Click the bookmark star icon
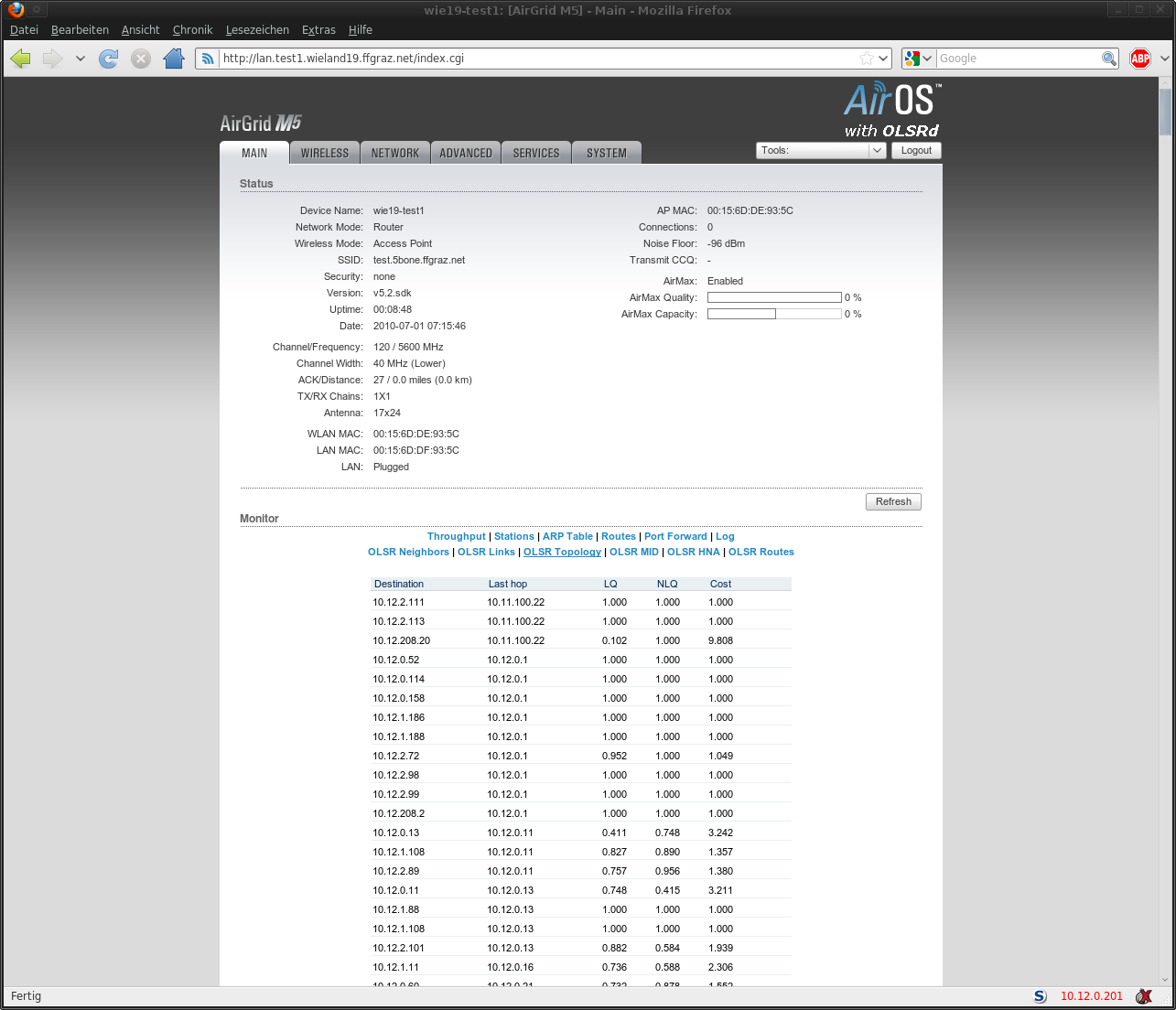Screen dimensions: 1176x1010 866,59
